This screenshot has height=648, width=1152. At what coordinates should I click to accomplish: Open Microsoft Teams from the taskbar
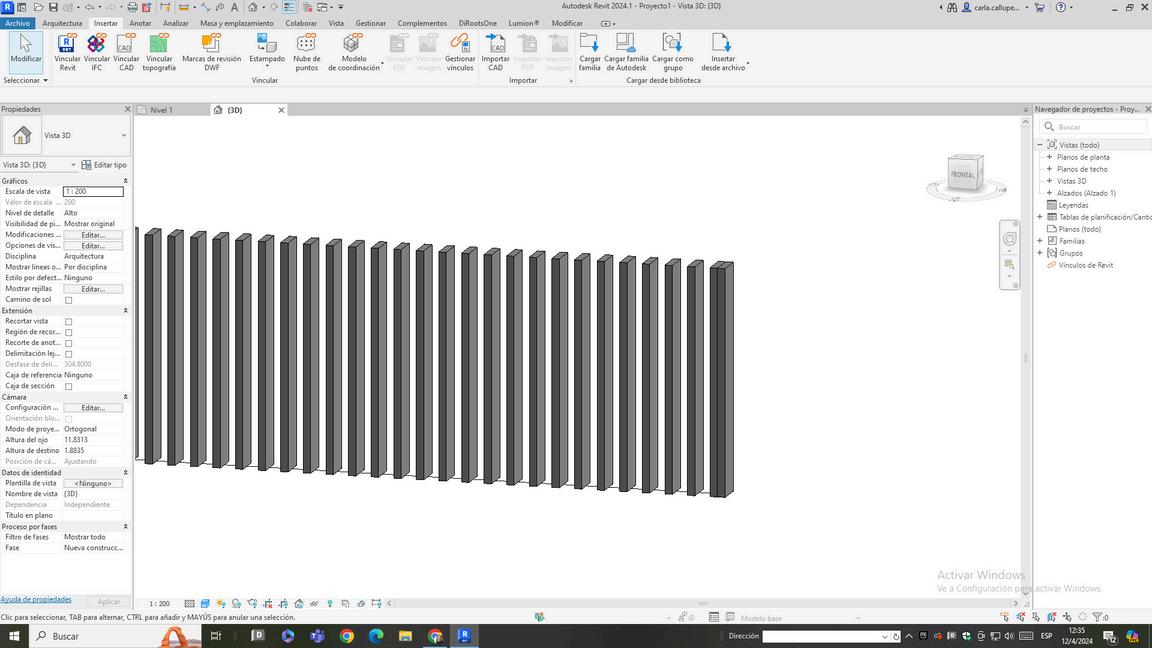[x=317, y=636]
